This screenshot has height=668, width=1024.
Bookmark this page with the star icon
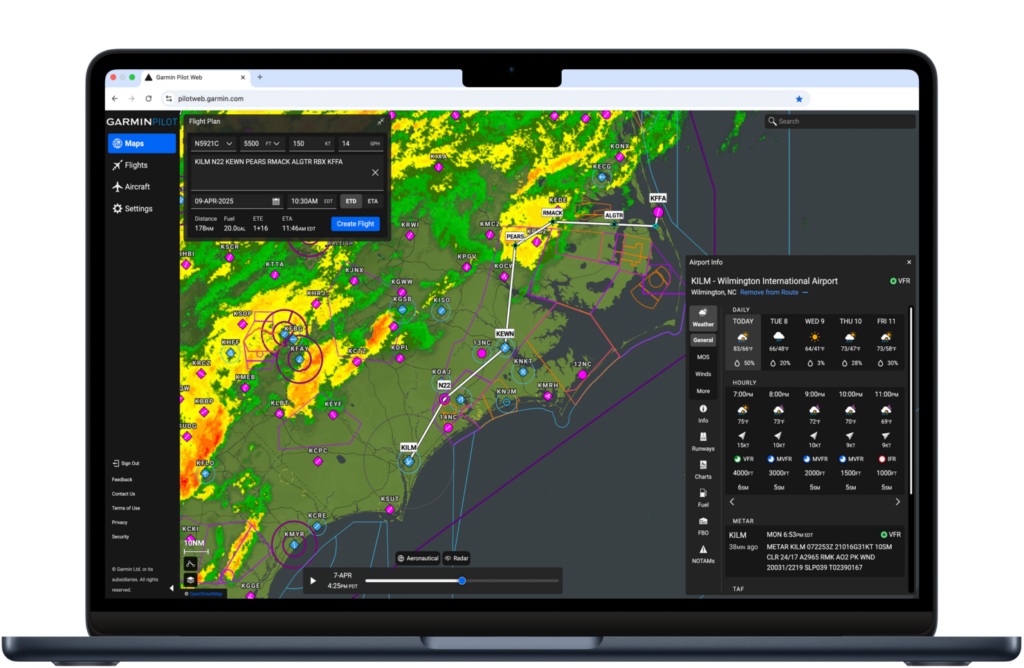click(x=799, y=99)
